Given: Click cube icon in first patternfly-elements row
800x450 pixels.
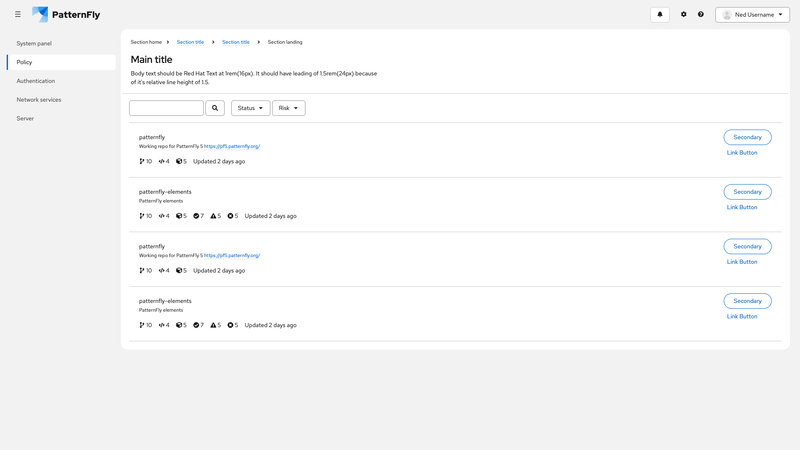Looking at the screenshot, I should pos(179,216).
